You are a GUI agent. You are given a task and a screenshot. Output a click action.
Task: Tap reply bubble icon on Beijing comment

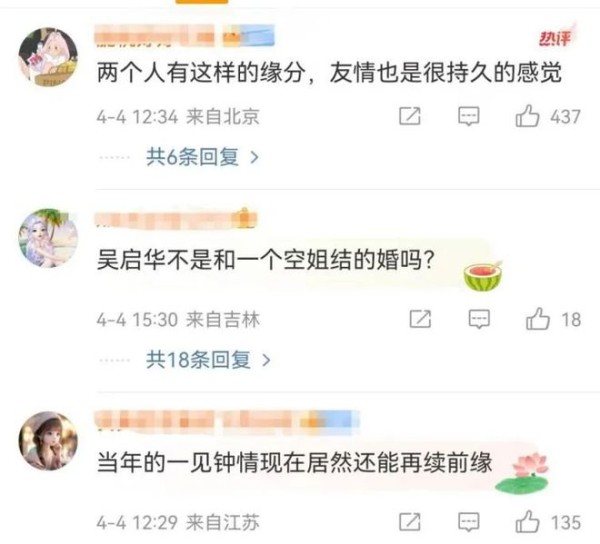pos(469,116)
